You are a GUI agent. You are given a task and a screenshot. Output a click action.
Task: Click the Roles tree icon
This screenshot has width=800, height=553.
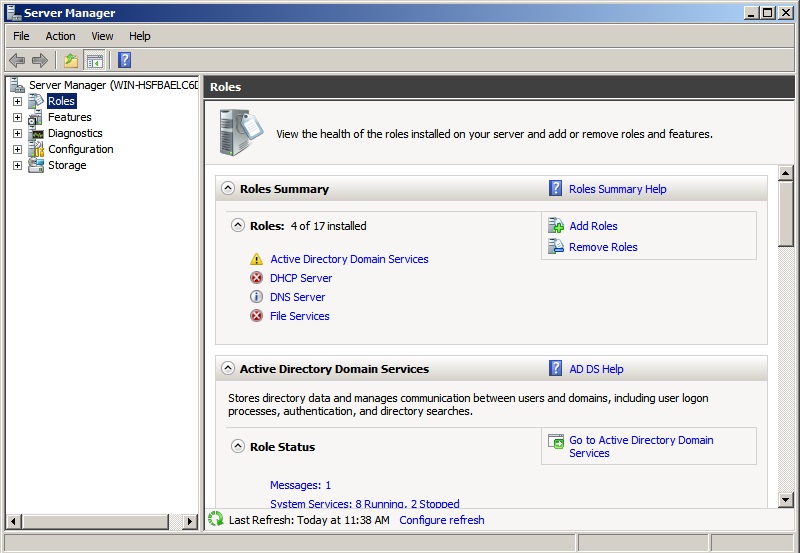(x=36, y=101)
